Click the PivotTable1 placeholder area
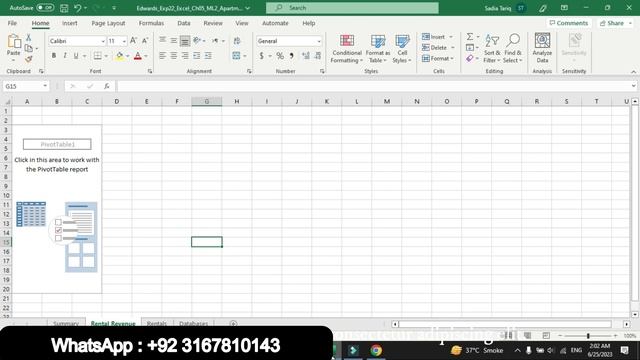Image resolution: width=640 pixels, height=360 pixels. [x=57, y=144]
